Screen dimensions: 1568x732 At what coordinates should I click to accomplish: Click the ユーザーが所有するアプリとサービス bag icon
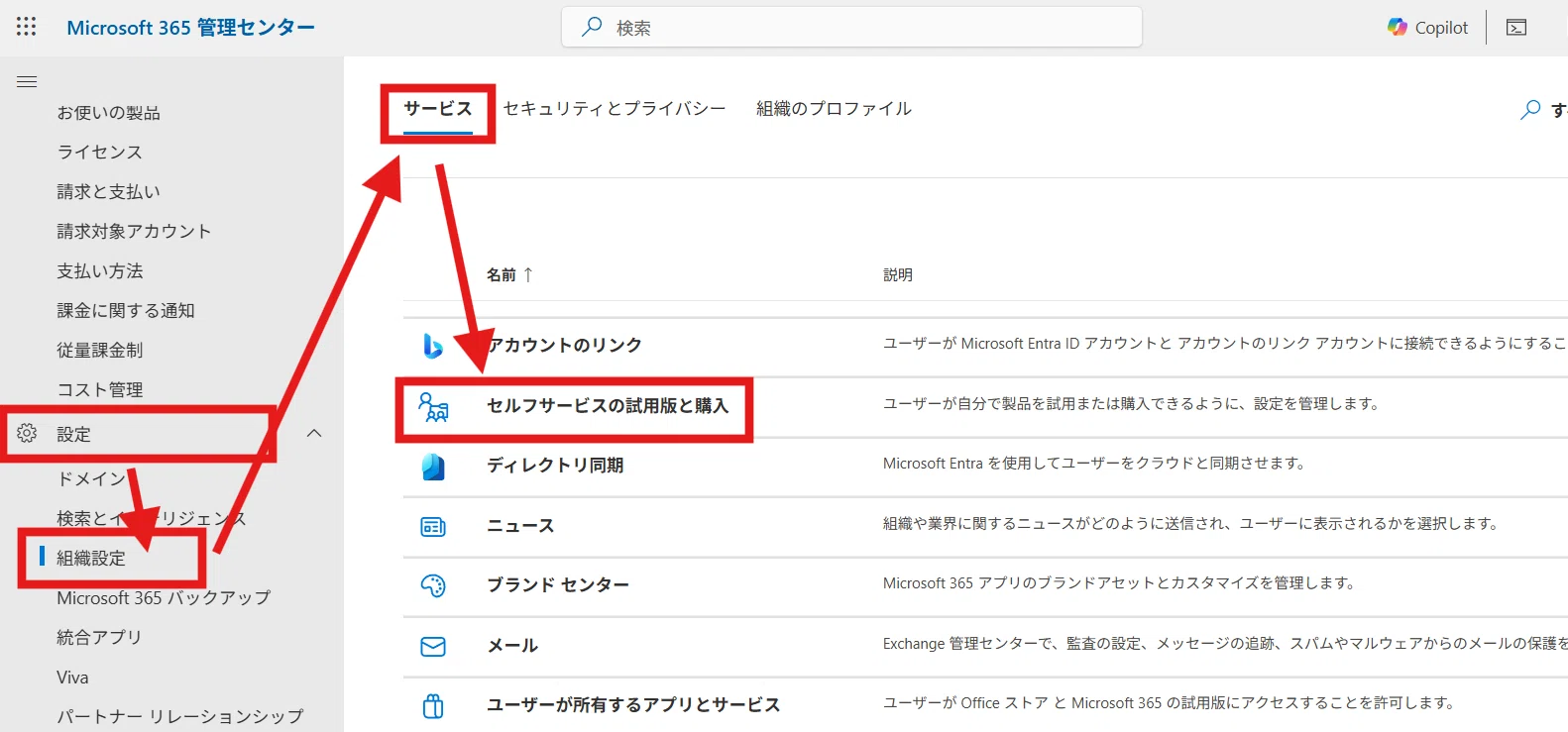pos(433,705)
